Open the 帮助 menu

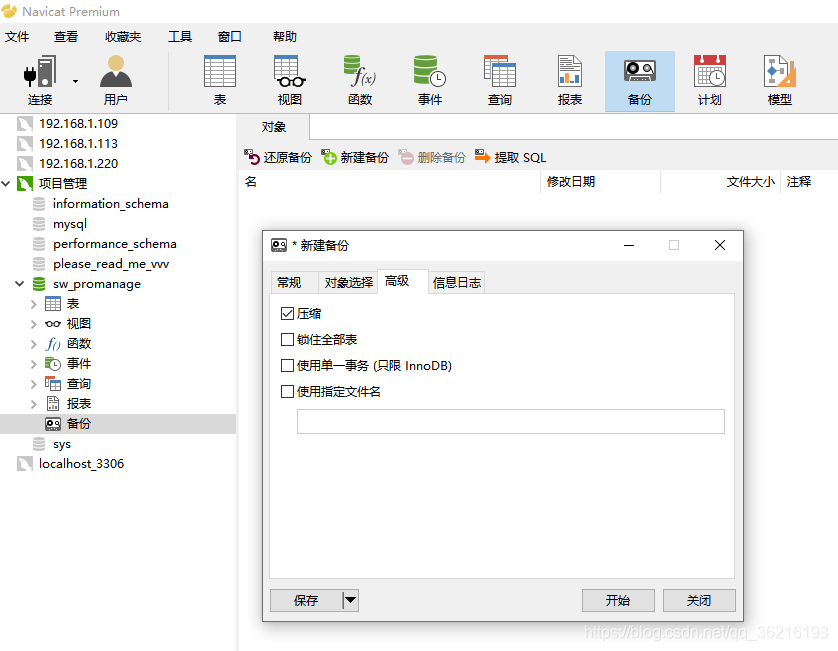tap(284, 36)
